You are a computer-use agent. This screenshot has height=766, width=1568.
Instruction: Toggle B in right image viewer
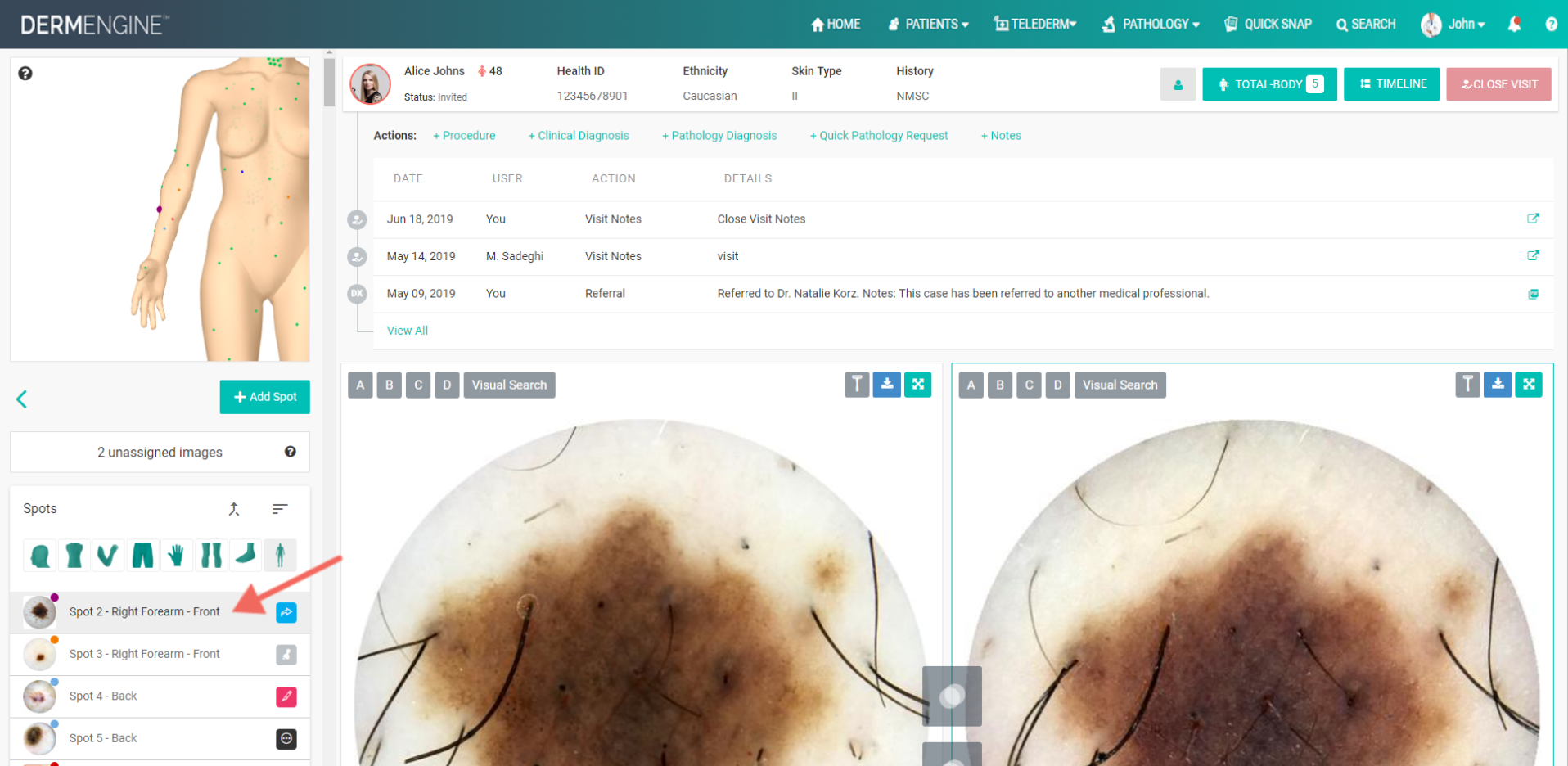pos(1000,385)
